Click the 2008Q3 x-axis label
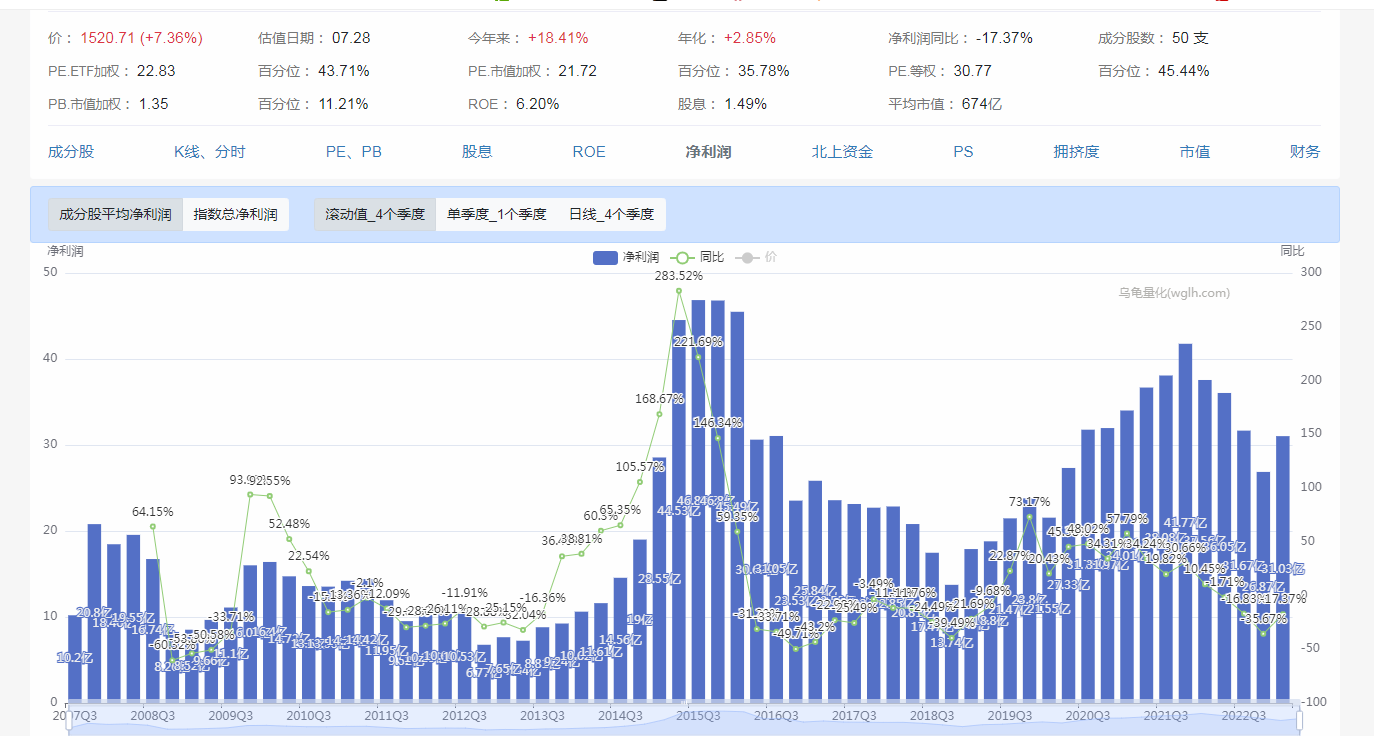The height and width of the screenshot is (736, 1374). [152, 716]
